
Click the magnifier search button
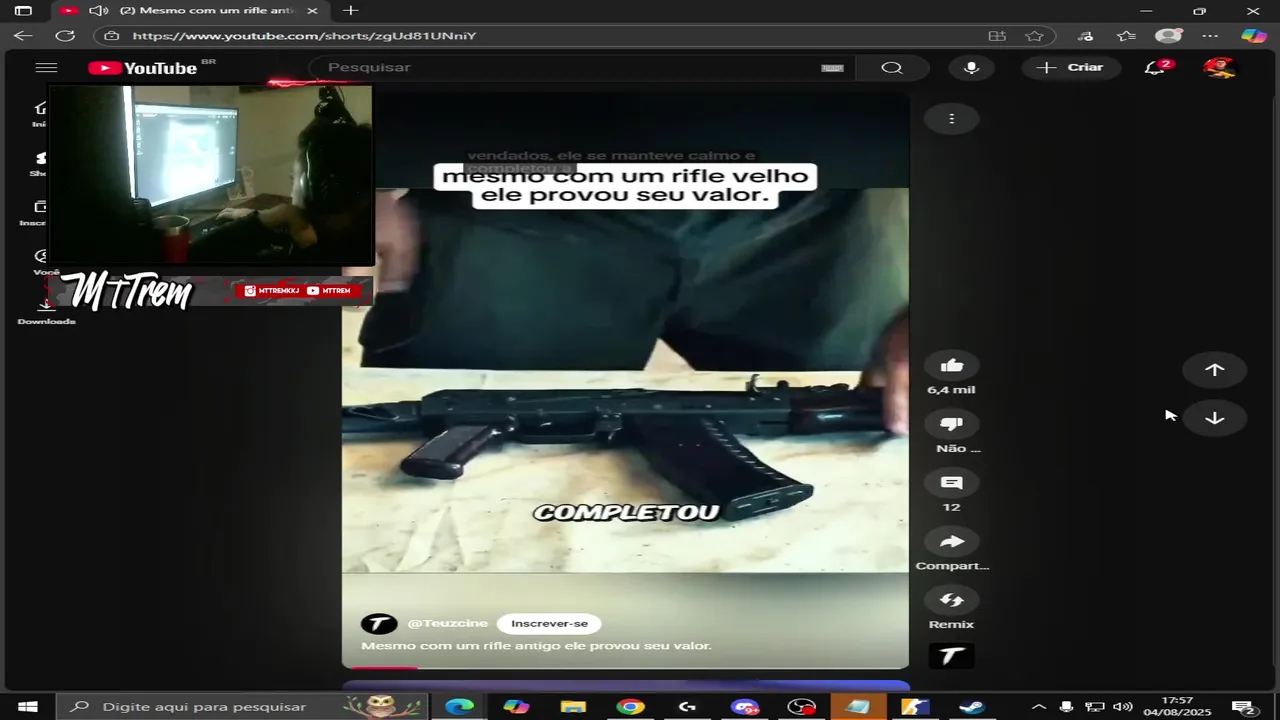coord(892,68)
